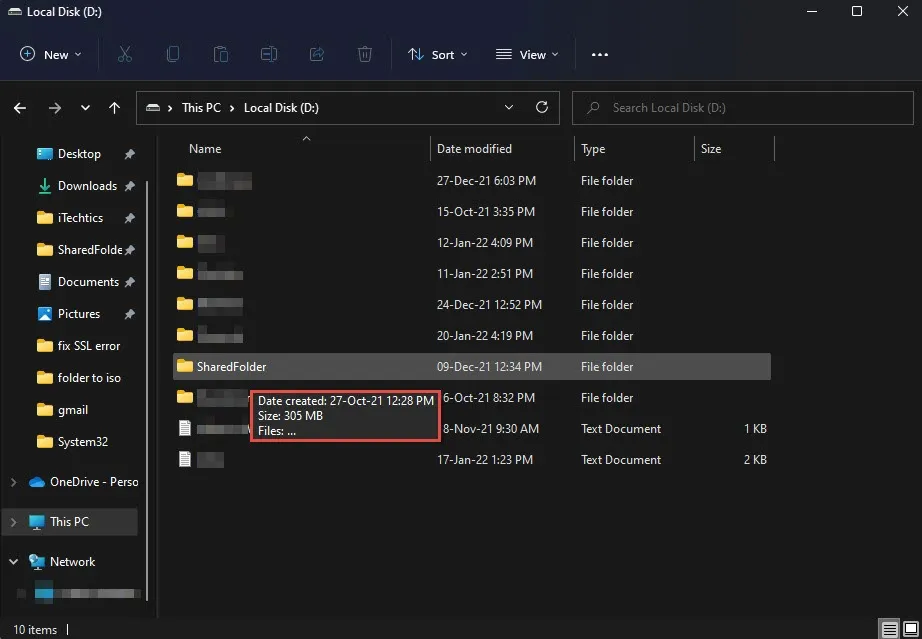Click the Delete trash can icon

coord(366,54)
